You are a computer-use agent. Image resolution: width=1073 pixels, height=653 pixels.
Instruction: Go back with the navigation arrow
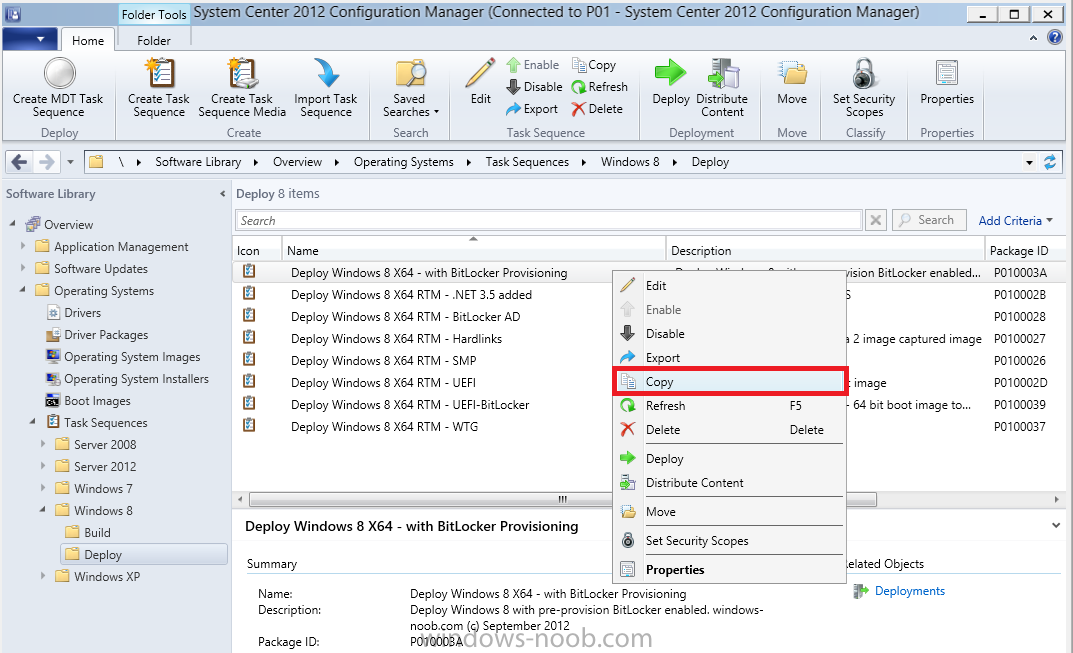[19, 162]
